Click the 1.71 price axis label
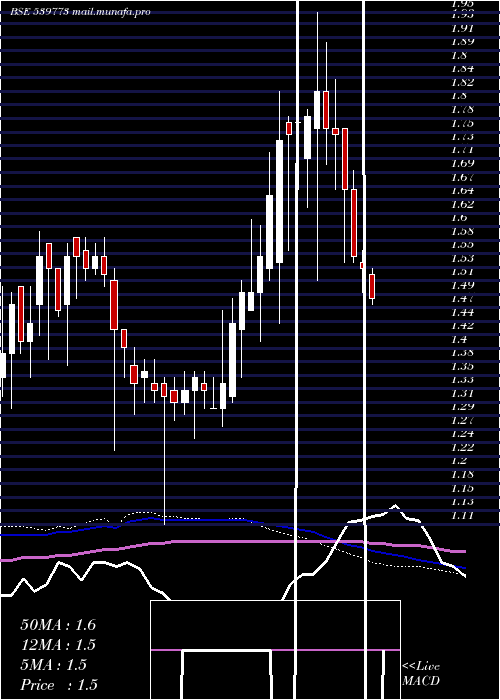The height and width of the screenshot is (700, 500). (x=462, y=150)
